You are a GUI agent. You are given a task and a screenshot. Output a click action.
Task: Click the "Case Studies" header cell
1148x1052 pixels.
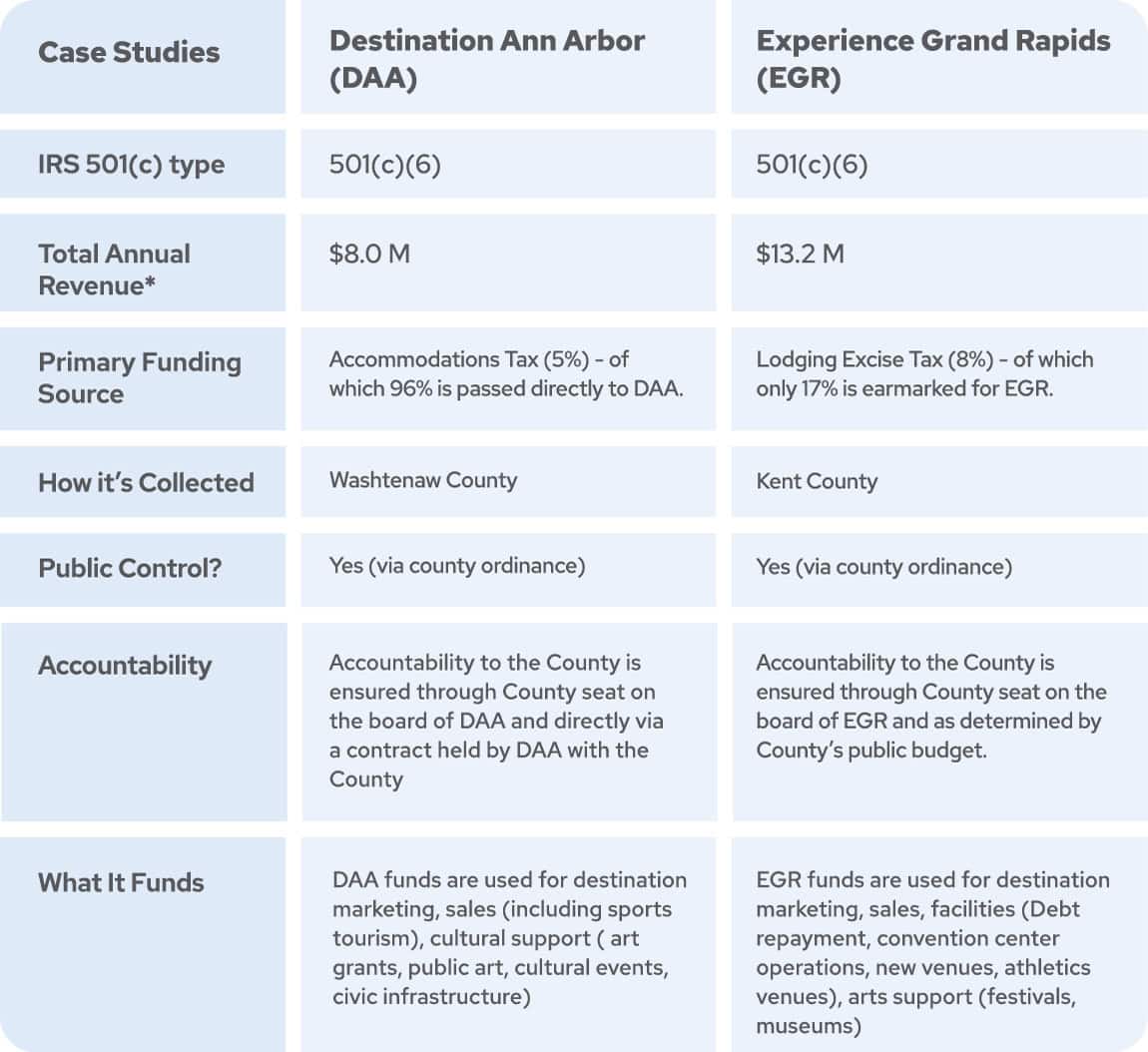129,53
